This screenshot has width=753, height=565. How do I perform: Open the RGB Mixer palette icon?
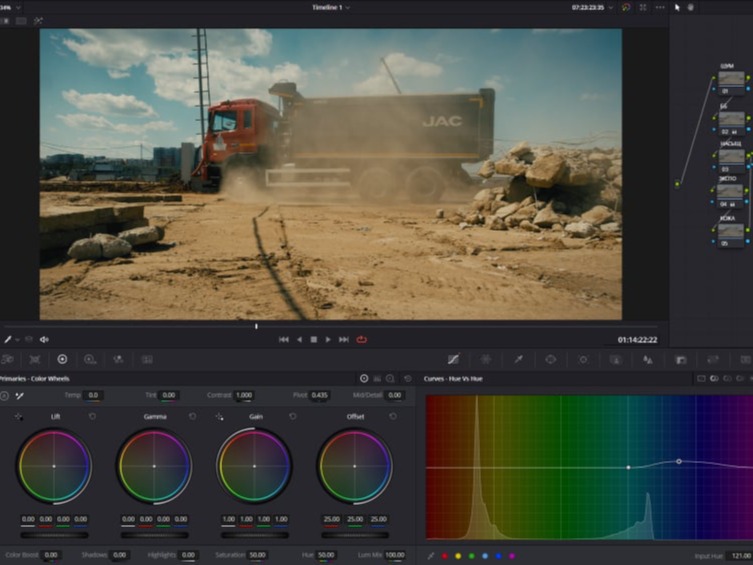(x=118, y=359)
